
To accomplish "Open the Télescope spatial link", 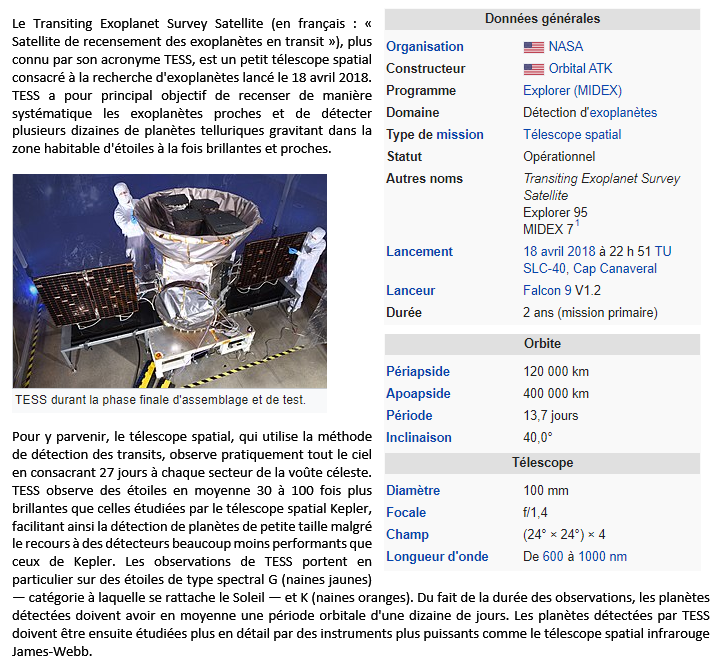I will (572, 135).
